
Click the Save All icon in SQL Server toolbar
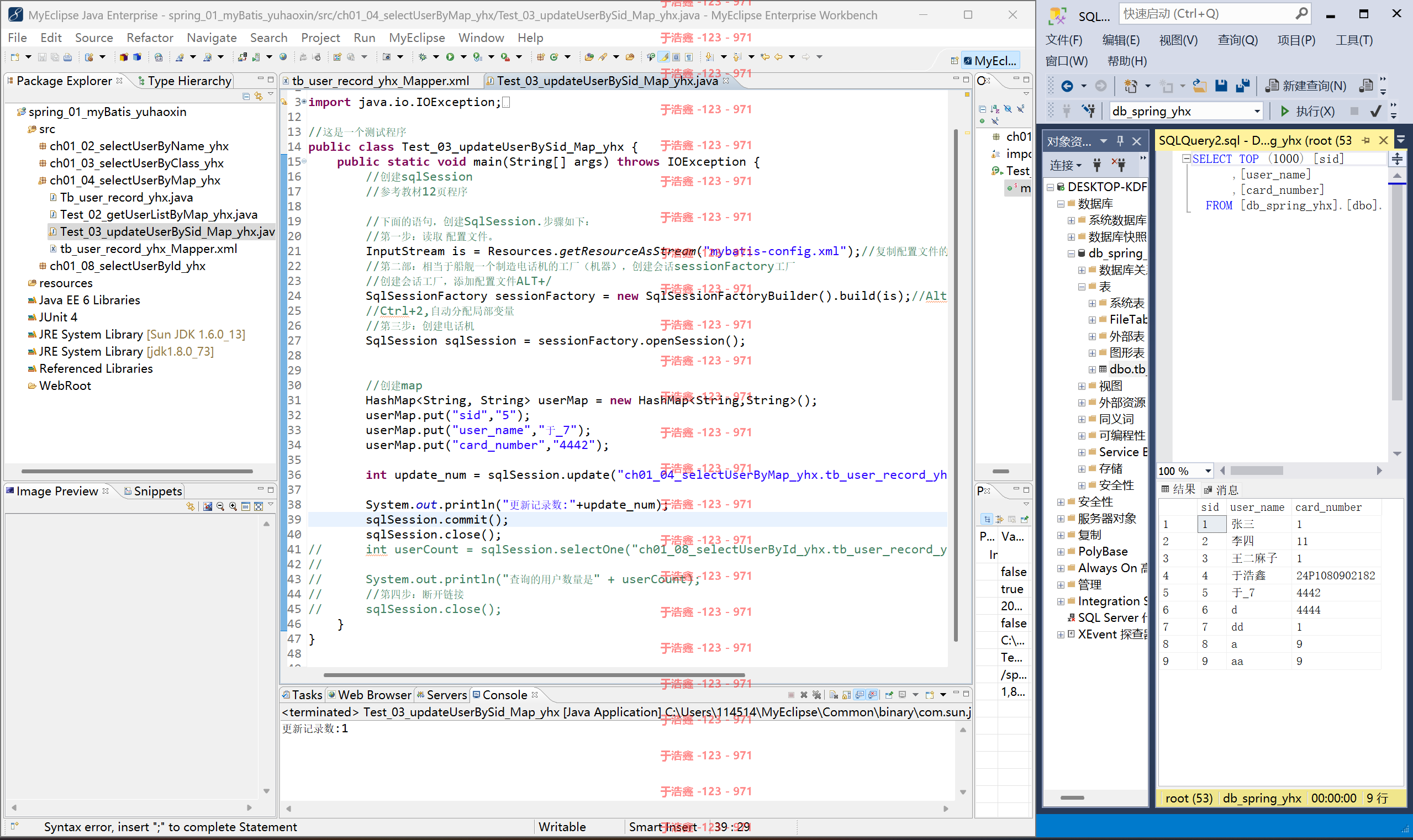pyautogui.click(x=1243, y=86)
